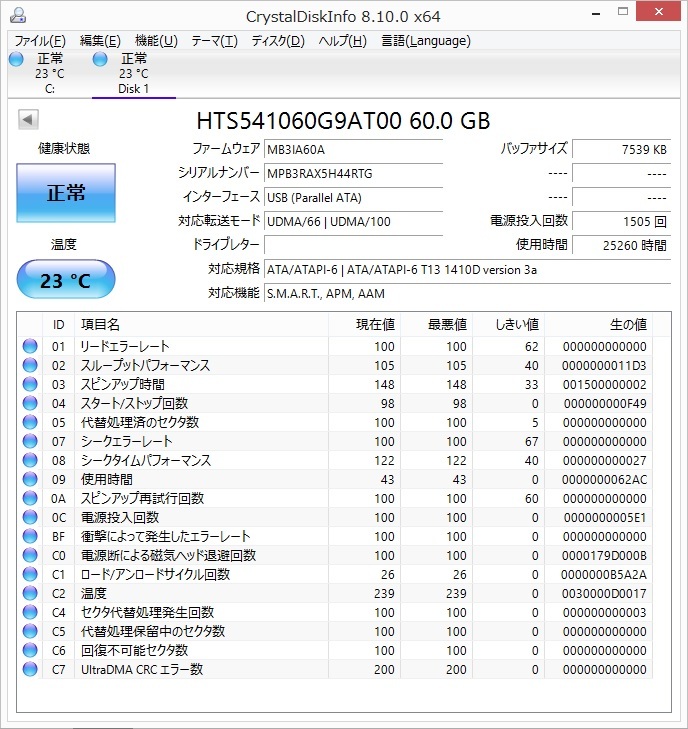Screen dimensions: 688x729
Task: Click the power on hours value 25260 時間
Action: [622, 245]
